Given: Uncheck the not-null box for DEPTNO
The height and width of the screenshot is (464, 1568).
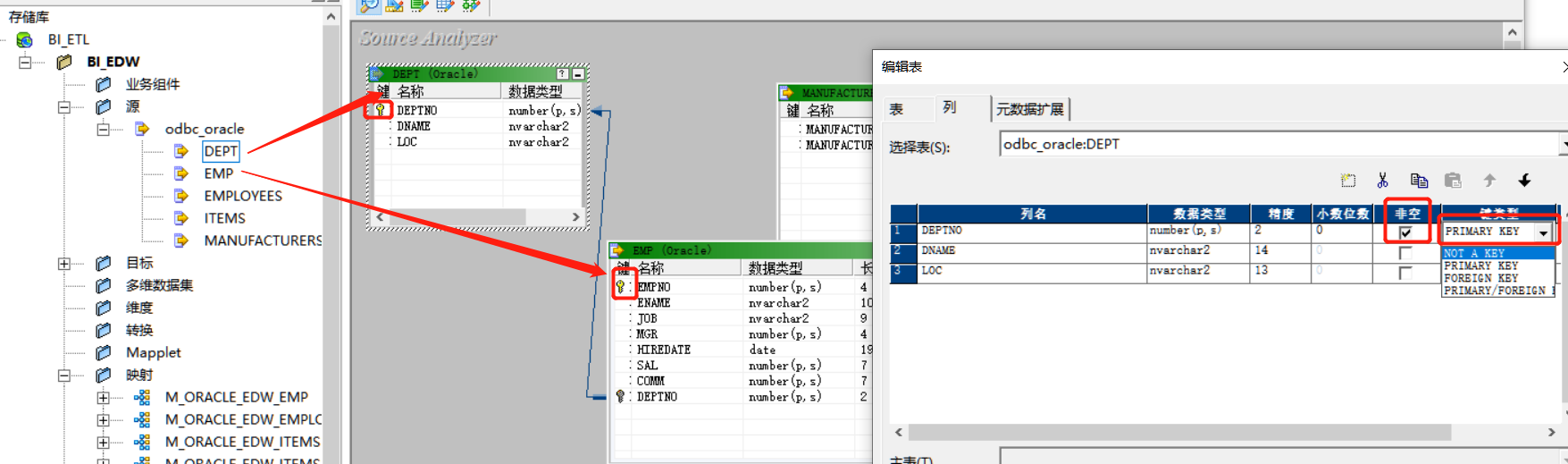Looking at the screenshot, I should 1405,232.
